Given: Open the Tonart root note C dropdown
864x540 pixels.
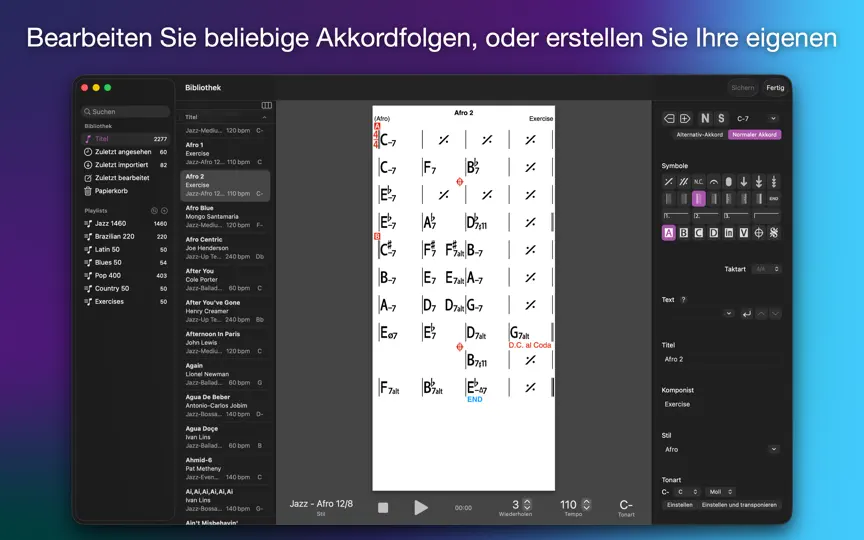Looking at the screenshot, I should (687, 492).
